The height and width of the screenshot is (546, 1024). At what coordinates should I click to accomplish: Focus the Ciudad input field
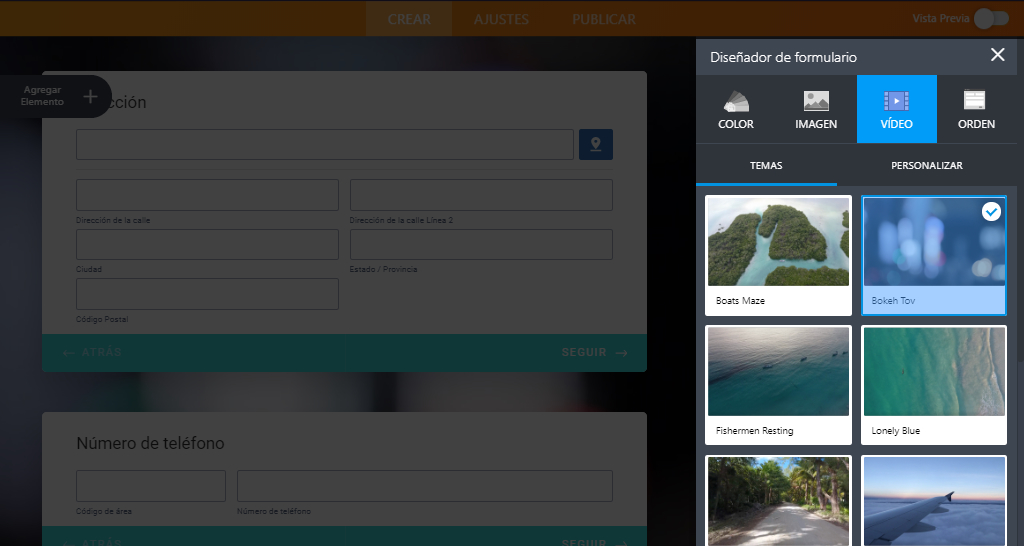tap(207, 244)
